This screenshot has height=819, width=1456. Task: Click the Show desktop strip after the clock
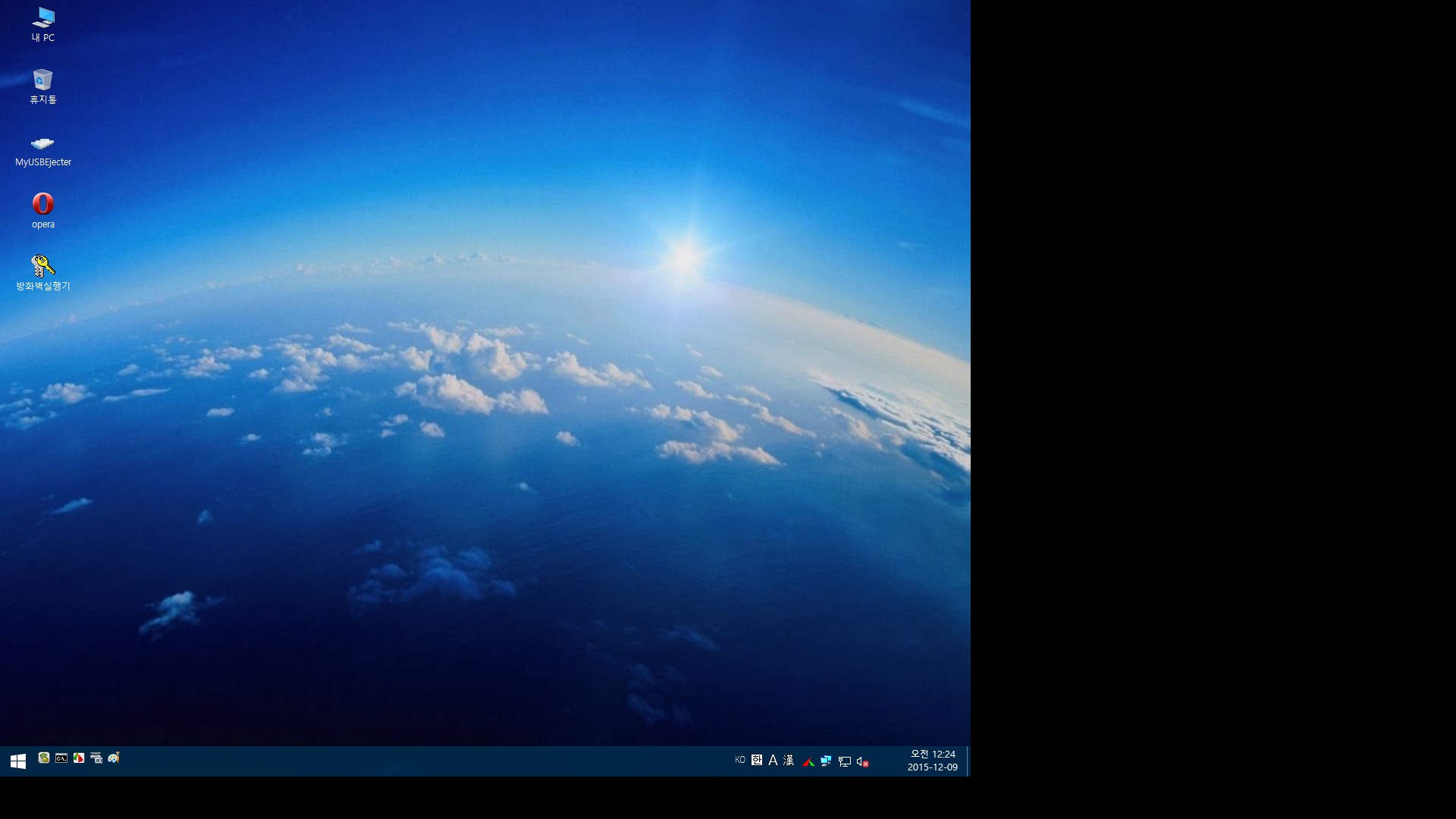pos(968,761)
